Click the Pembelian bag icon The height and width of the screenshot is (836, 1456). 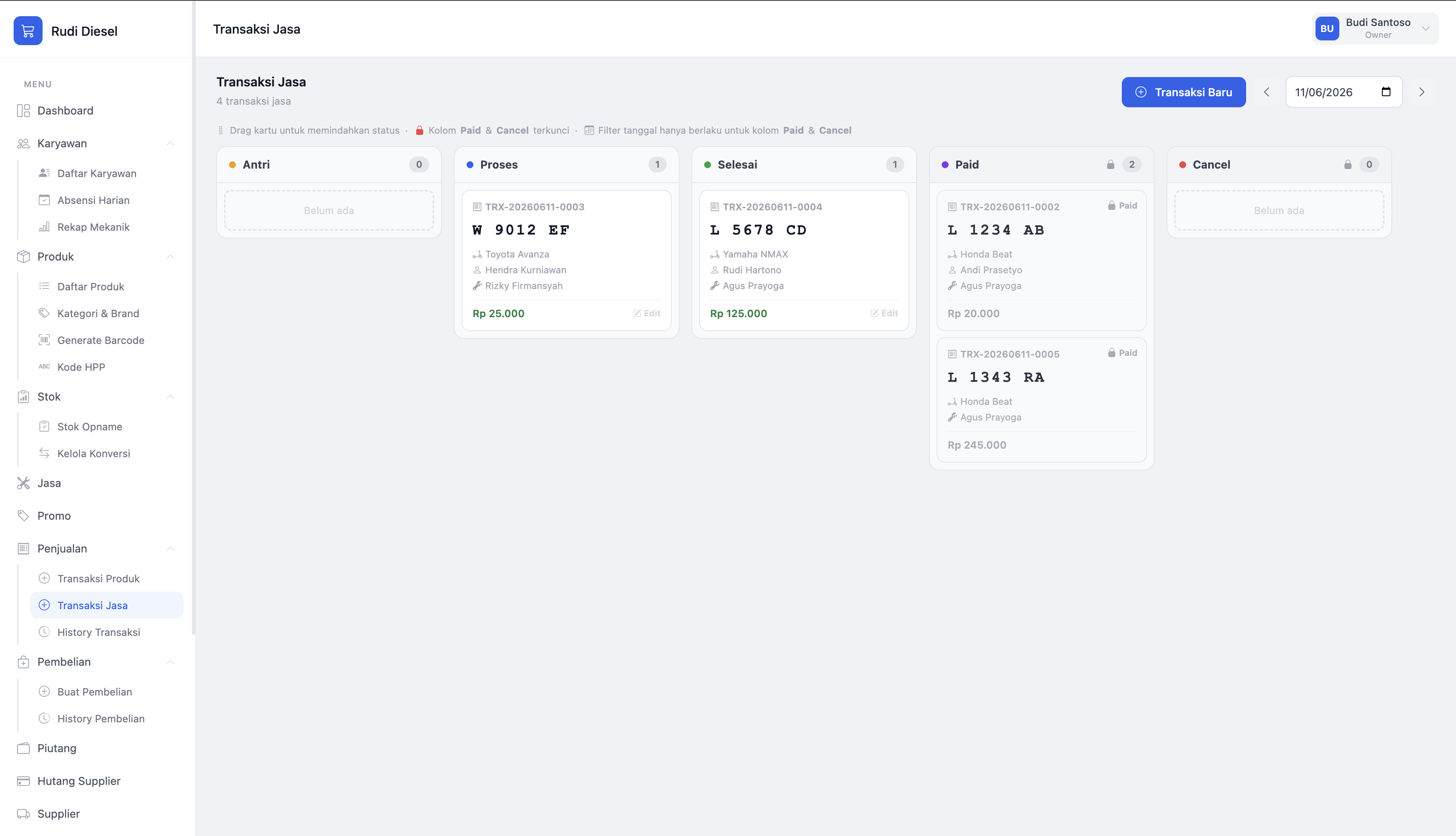click(23, 662)
